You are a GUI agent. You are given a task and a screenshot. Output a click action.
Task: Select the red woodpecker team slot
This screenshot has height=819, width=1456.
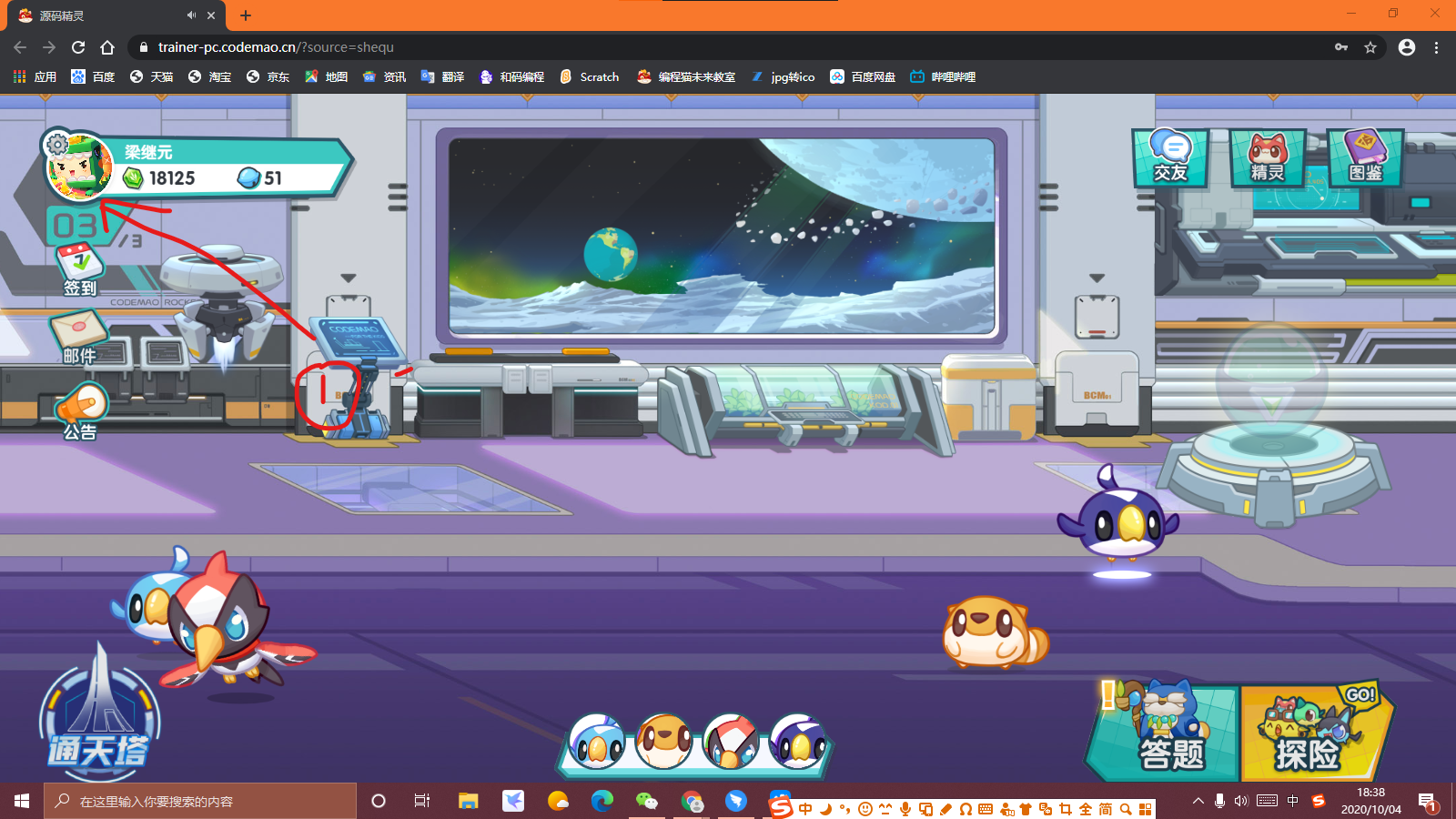[x=731, y=742]
